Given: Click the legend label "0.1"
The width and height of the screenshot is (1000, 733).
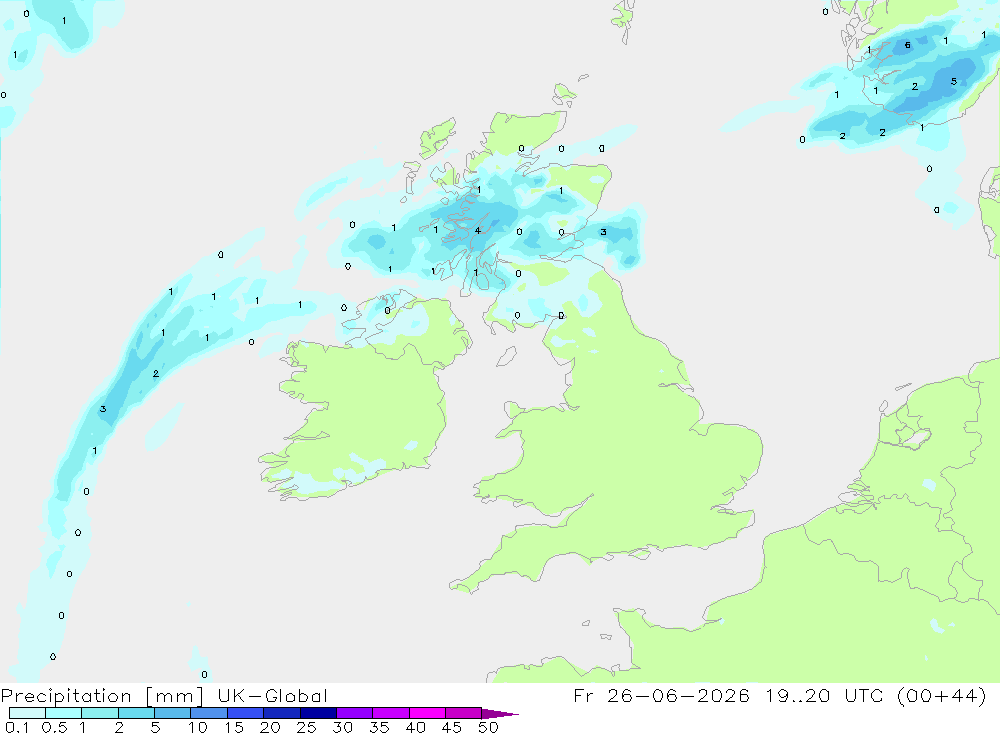Looking at the screenshot, I should coord(17,727).
